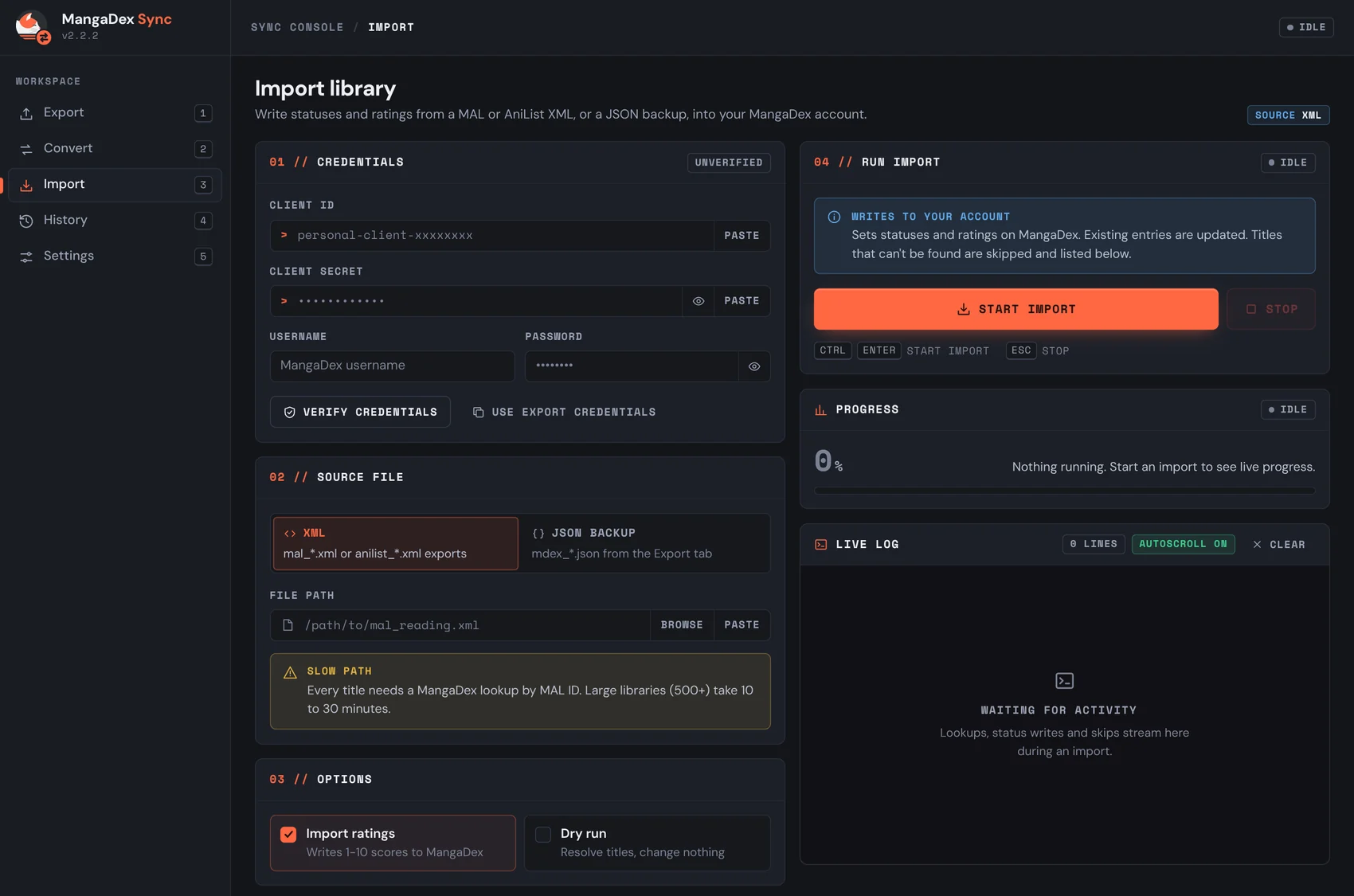The height and width of the screenshot is (896, 1354).
Task: Click the file icon in File Path field
Action: tap(288, 625)
